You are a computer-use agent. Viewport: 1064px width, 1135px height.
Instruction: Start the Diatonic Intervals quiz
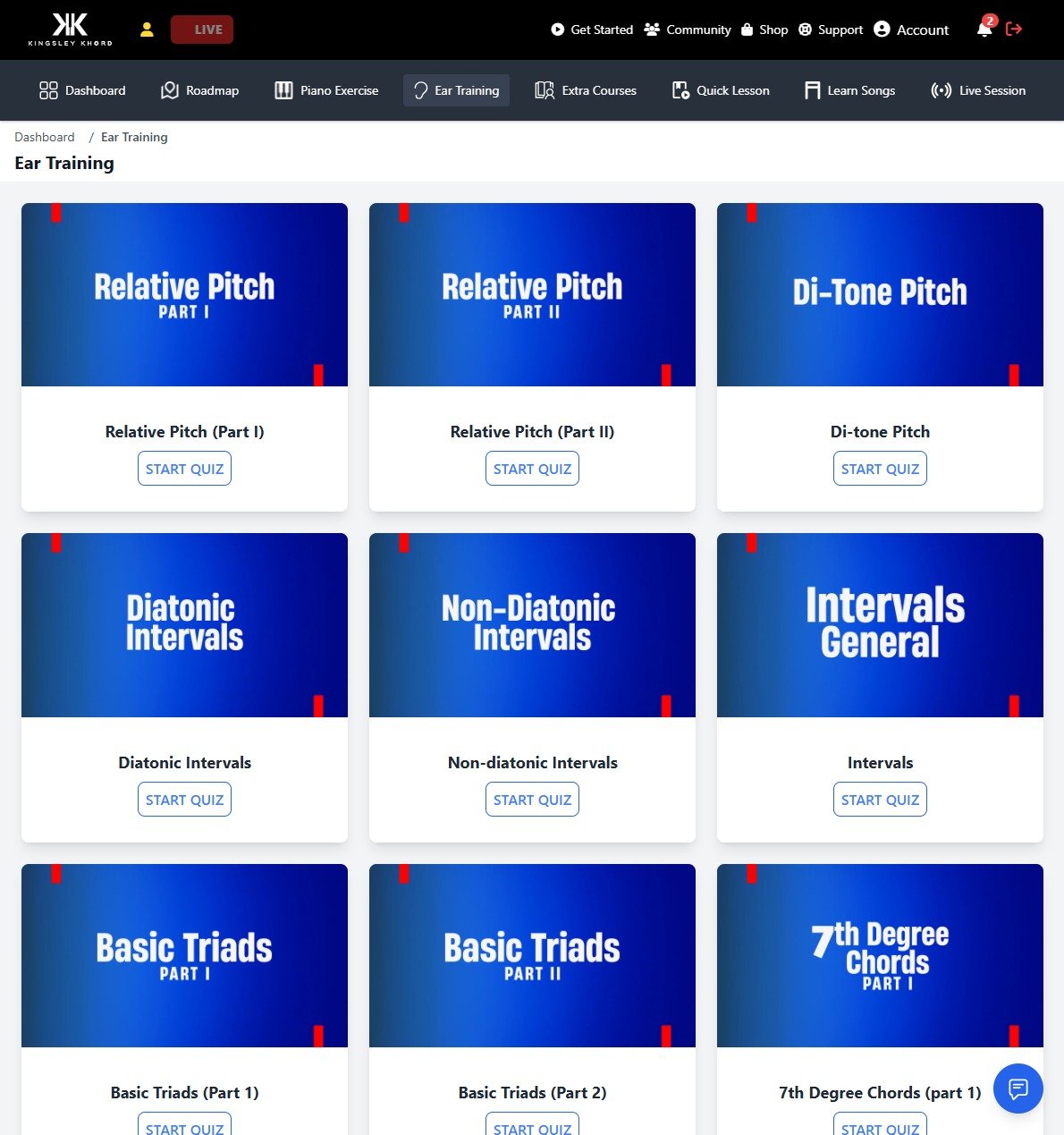(184, 799)
